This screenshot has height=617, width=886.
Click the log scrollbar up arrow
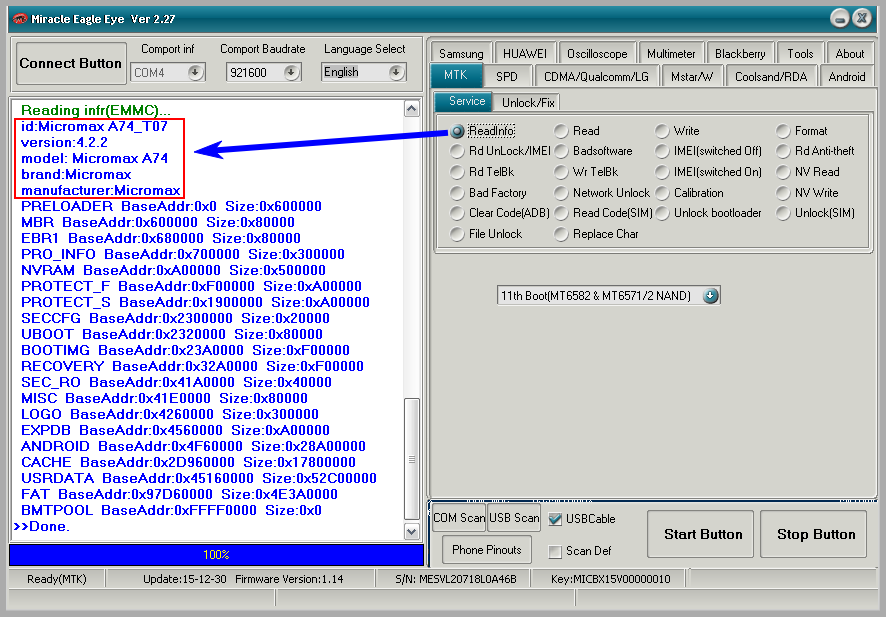(412, 108)
